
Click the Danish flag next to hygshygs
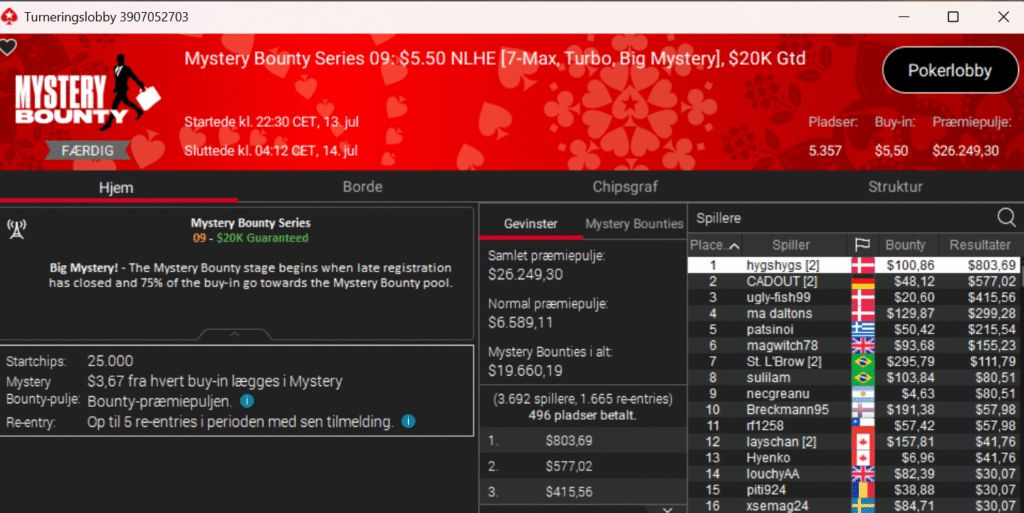point(863,265)
